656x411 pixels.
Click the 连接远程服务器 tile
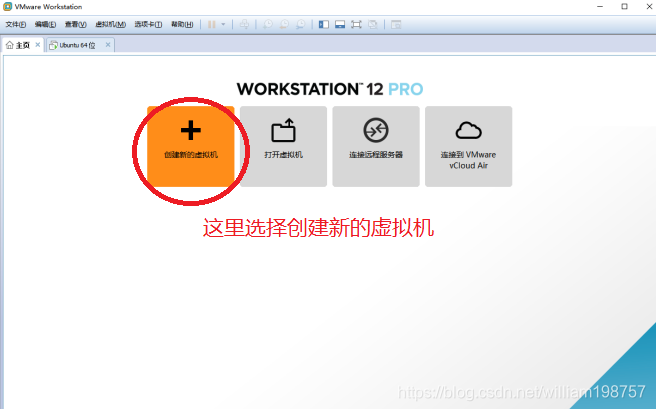(376, 146)
